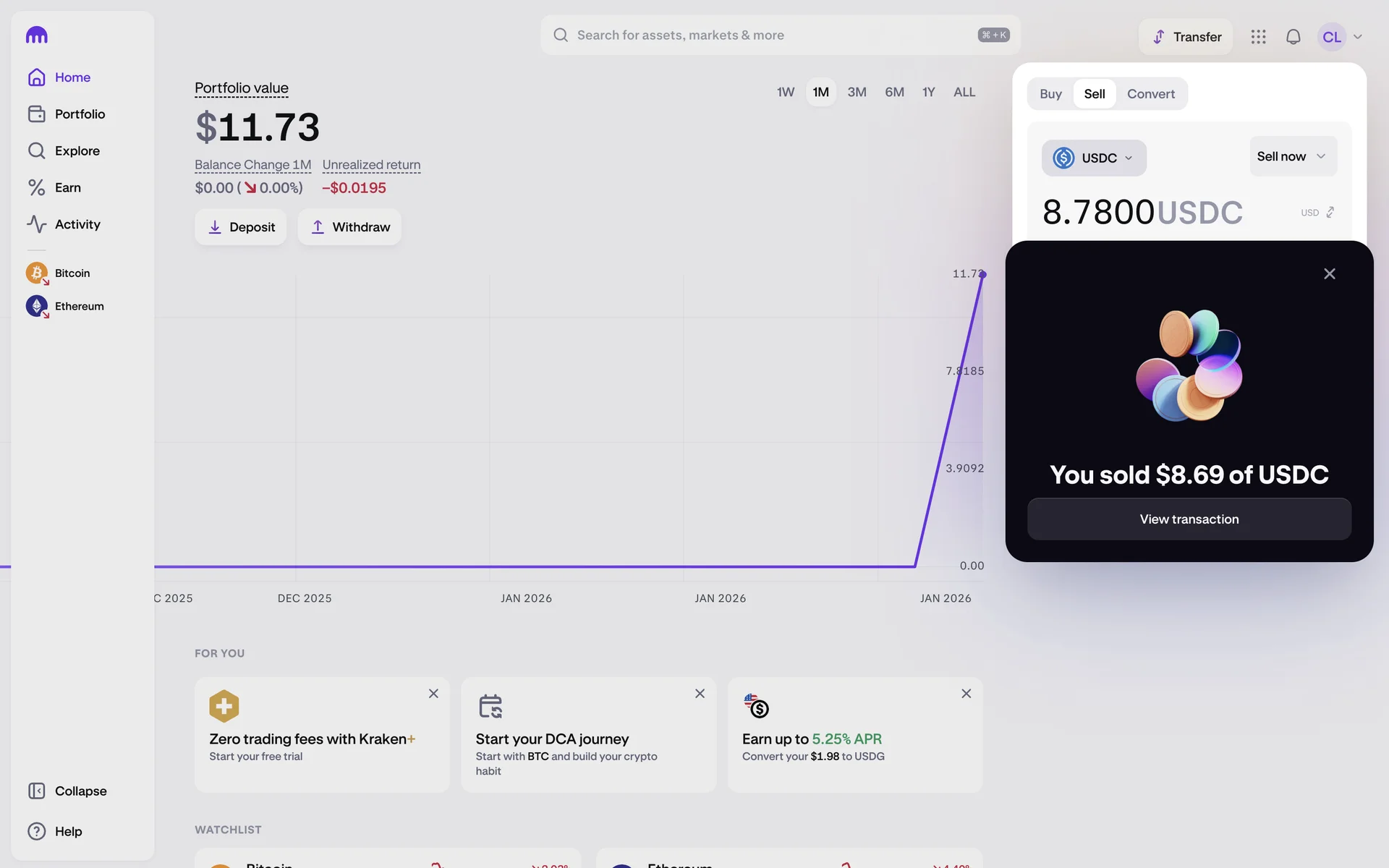This screenshot has height=868, width=1389.
Task: Open the apps grid menu
Action: point(1258,37)
